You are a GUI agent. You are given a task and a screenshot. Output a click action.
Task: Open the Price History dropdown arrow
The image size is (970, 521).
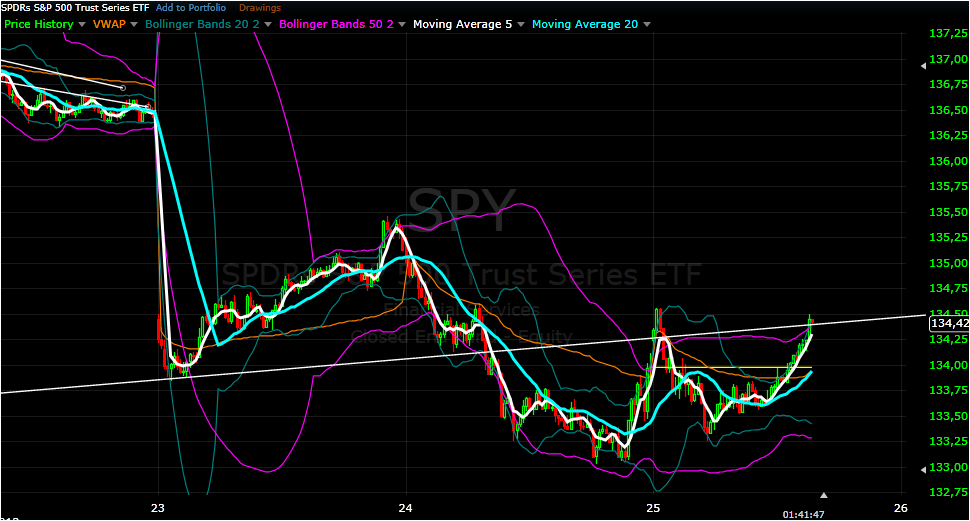pyautogui.click(x=82, y=25)
